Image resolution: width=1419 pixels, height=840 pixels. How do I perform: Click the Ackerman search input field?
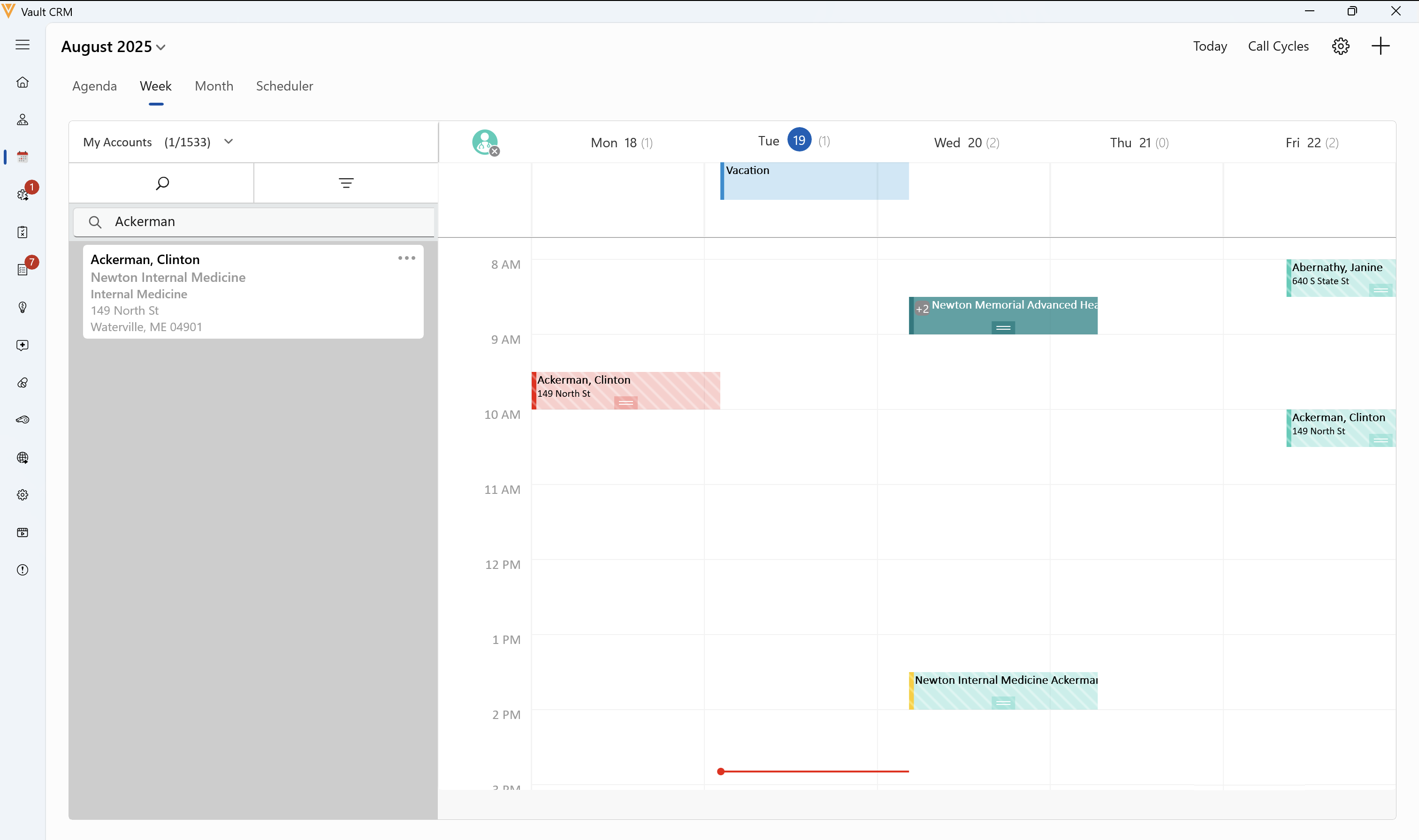pos(266,222)
